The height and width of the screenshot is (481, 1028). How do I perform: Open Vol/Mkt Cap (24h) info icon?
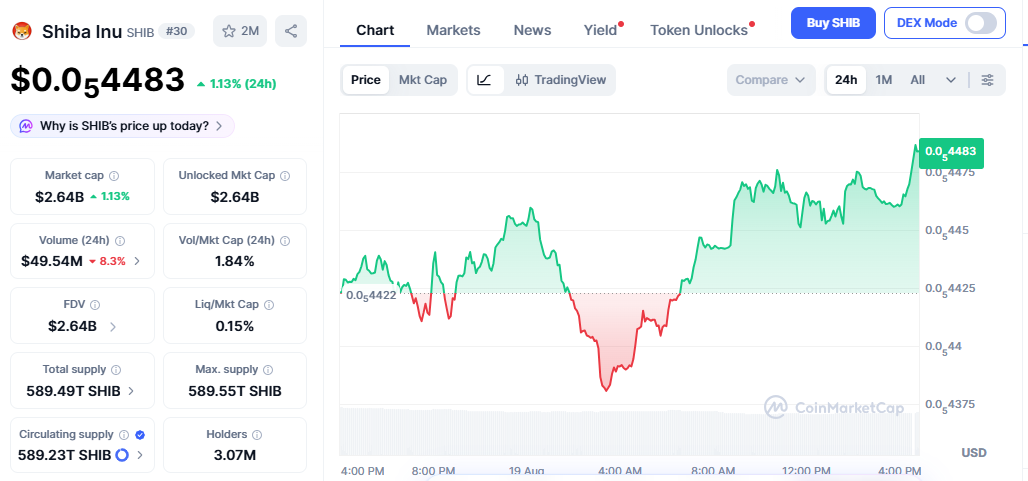(x=285, y=240)
